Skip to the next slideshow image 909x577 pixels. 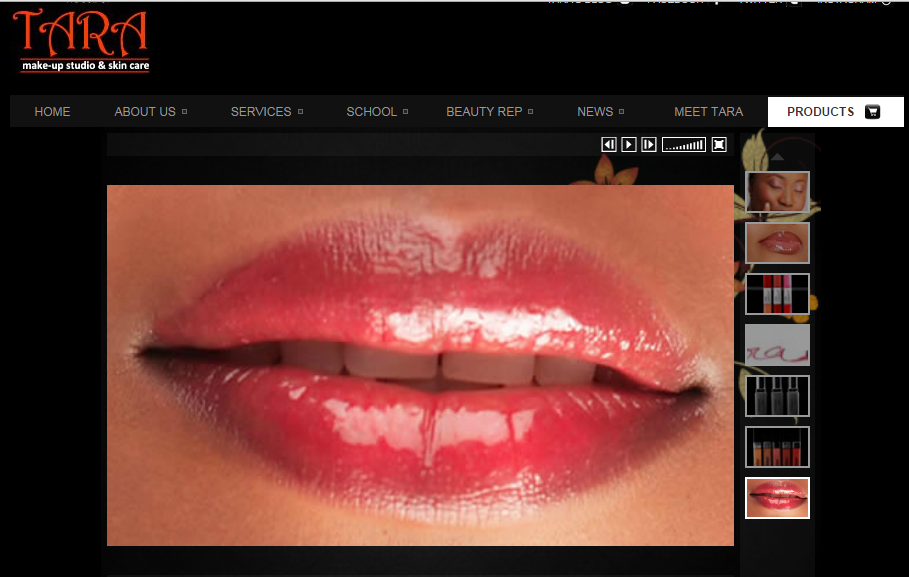(x=649, y=144)
